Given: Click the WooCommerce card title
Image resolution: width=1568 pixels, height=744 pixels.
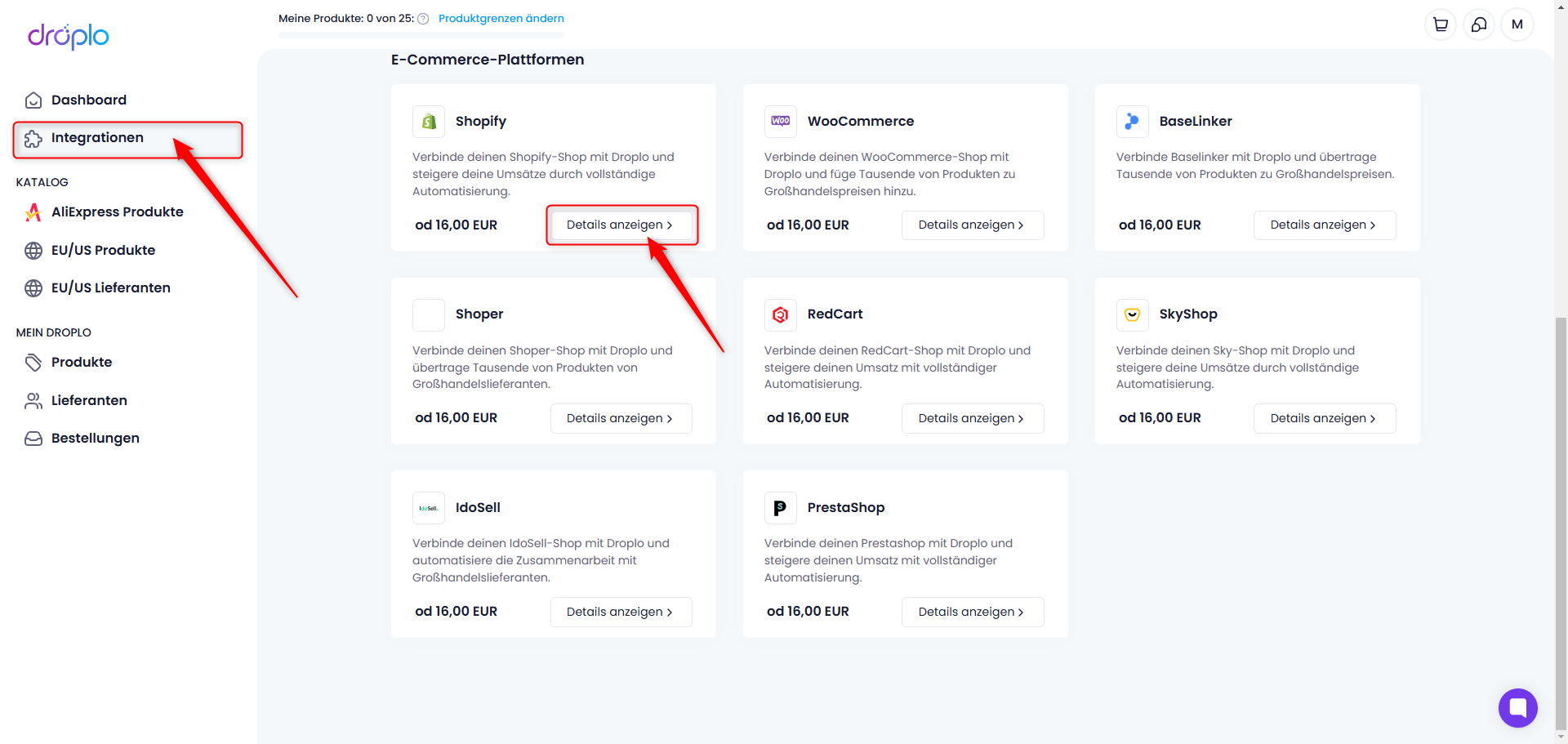Looking at the screenshot, I should pos(861,121).
